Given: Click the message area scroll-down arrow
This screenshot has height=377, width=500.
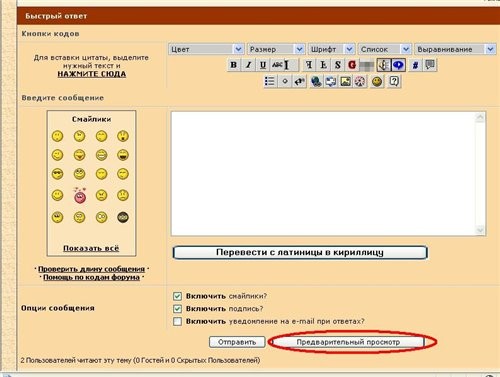Looking at the screenshot, I should [x=480, y=230].
